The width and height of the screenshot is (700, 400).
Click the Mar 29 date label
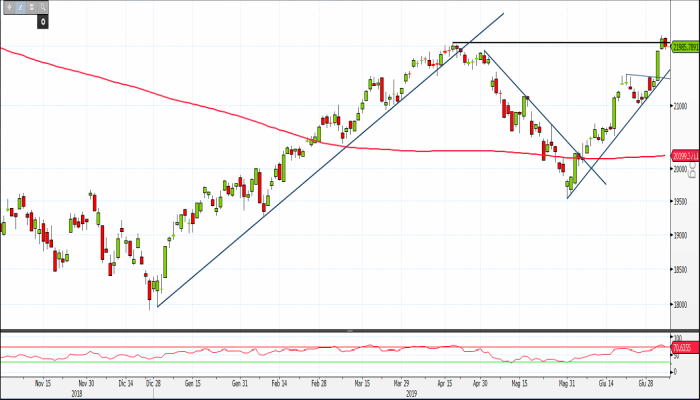click(x=401, y=383)
